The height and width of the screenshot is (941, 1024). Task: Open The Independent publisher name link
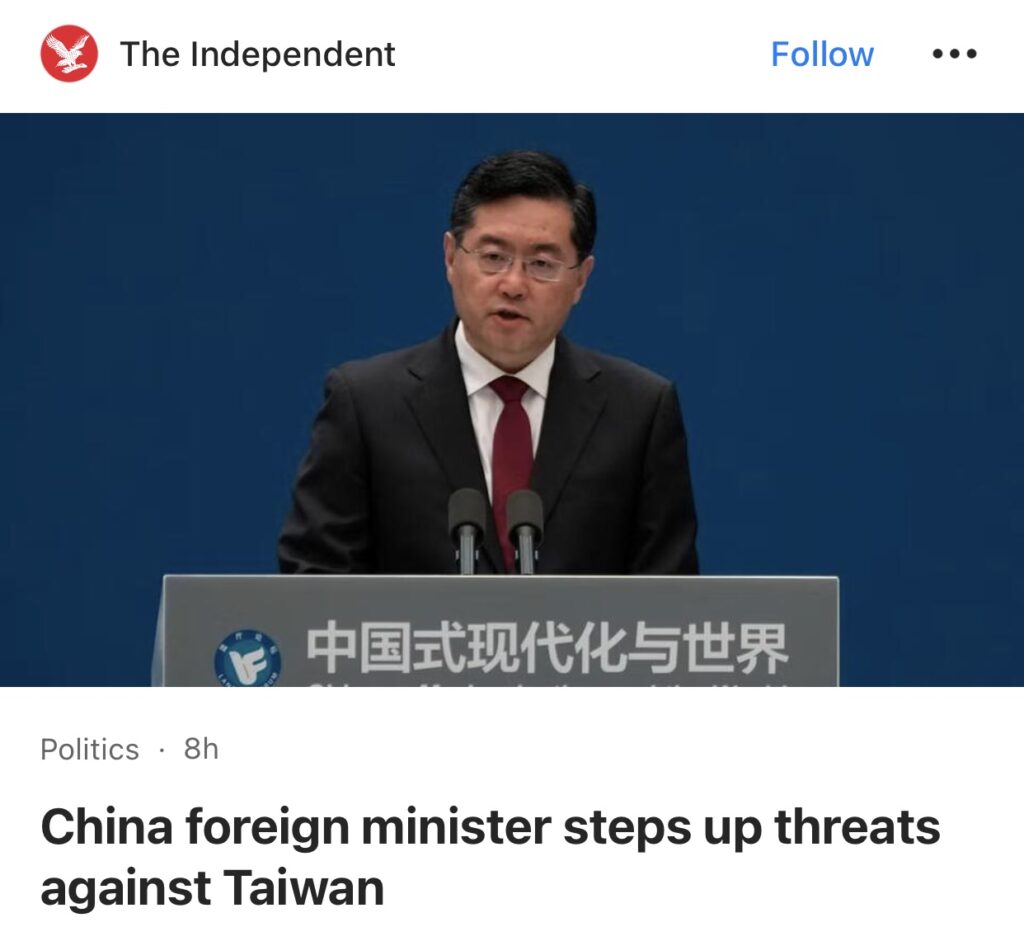[x=257, y=54]
